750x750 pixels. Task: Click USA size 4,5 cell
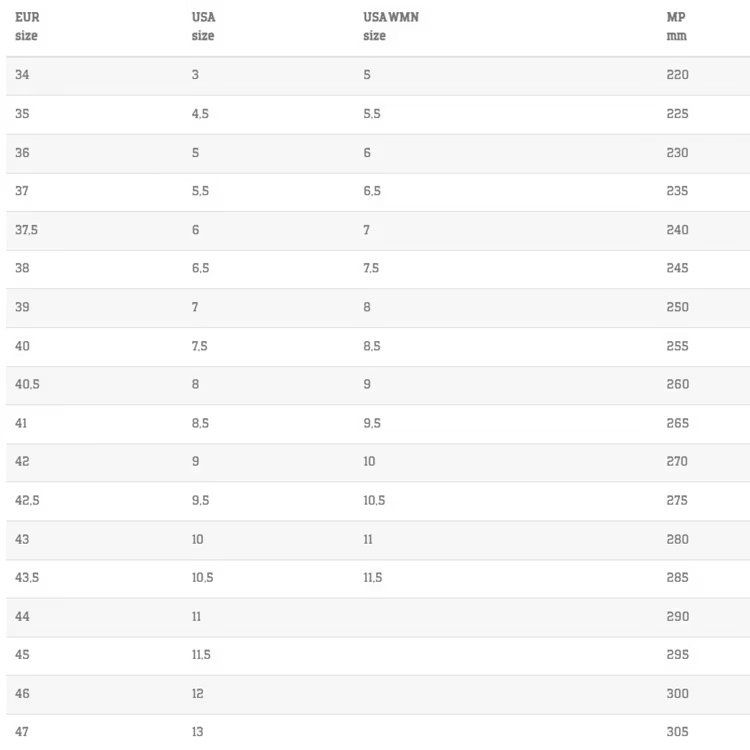point(200,114)
